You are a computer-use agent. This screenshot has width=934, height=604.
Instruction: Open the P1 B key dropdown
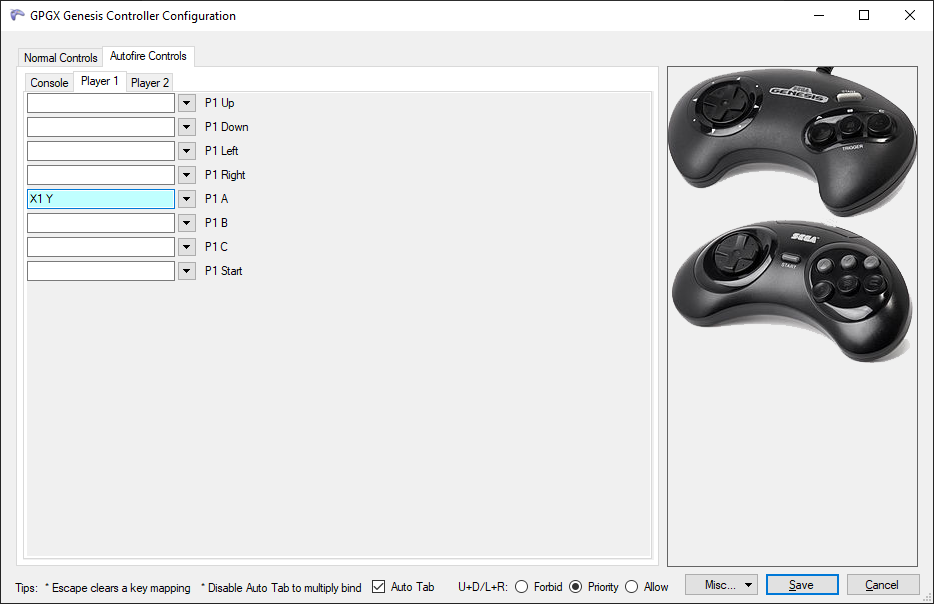(186, 222)
